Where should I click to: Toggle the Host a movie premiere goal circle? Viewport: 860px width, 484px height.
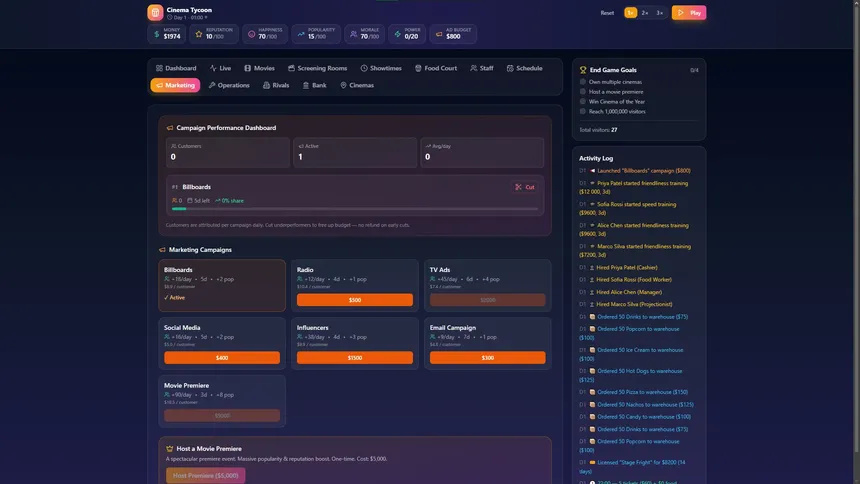coord(582,92)
